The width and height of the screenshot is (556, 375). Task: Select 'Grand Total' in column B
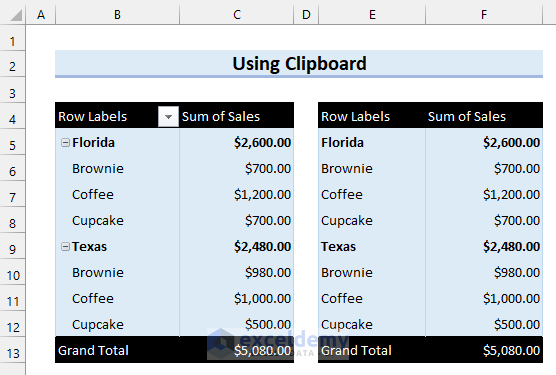point(117,350)
